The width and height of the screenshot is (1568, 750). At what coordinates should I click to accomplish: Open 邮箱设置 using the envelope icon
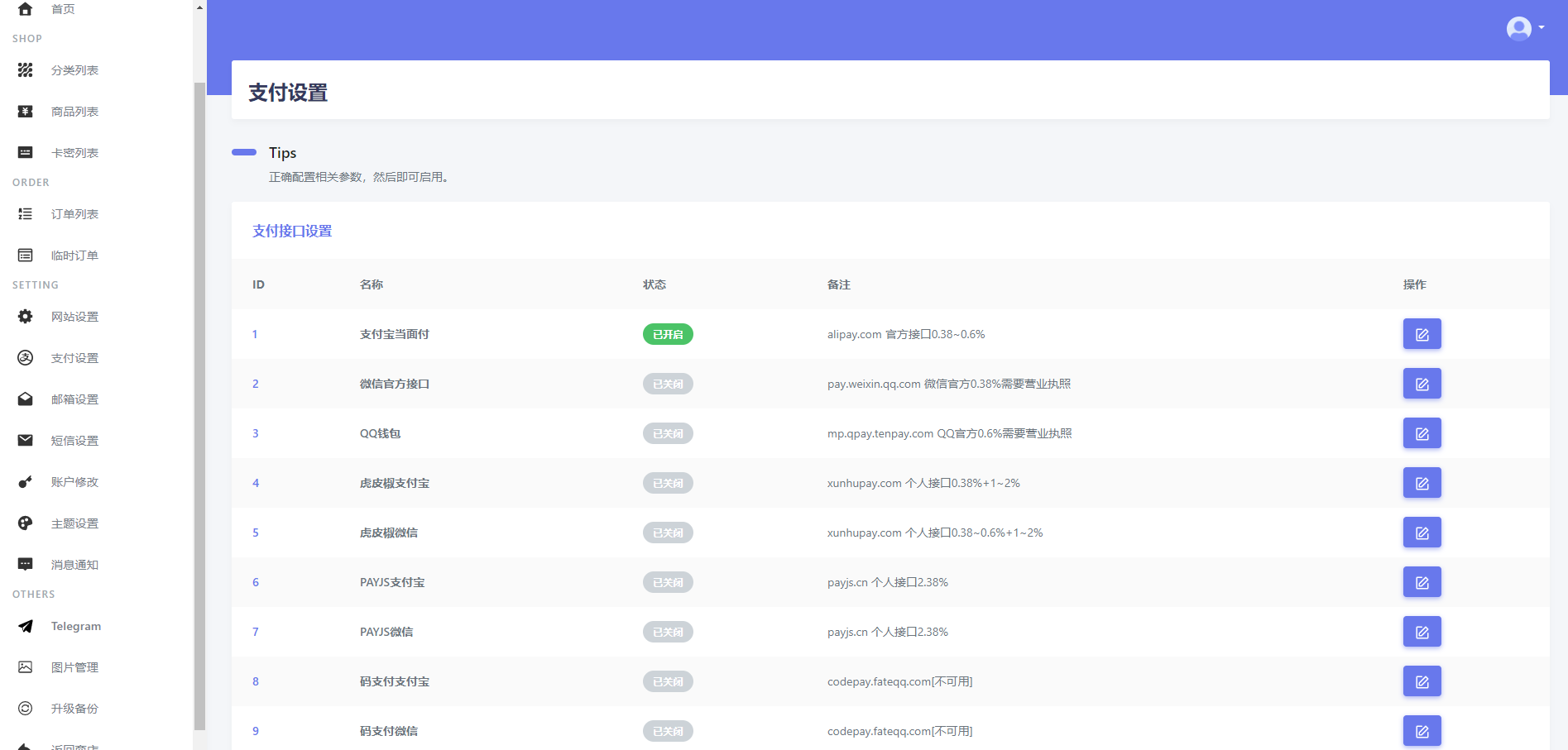tap(25, 399)
